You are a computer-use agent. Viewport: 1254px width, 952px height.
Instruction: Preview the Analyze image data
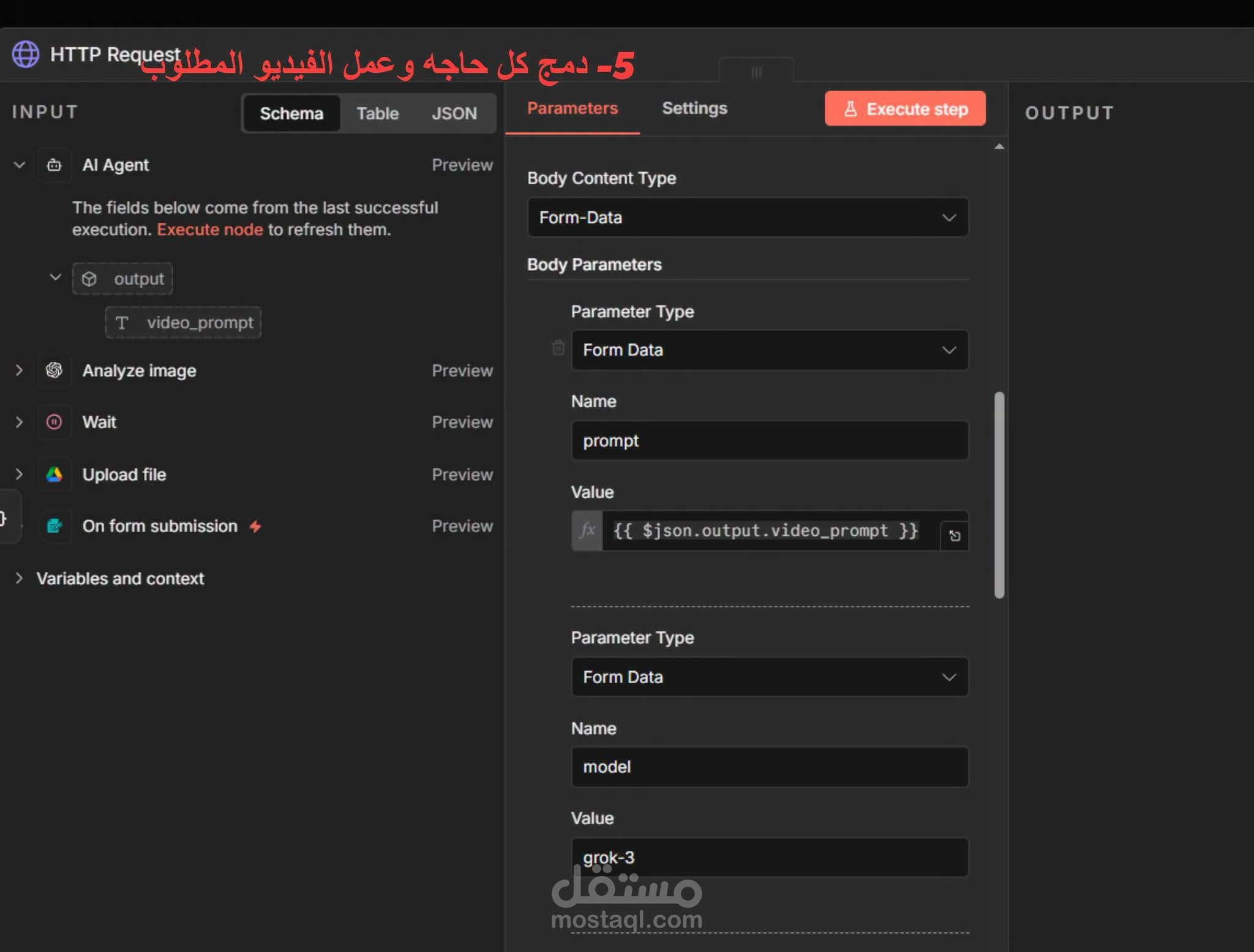462,370
